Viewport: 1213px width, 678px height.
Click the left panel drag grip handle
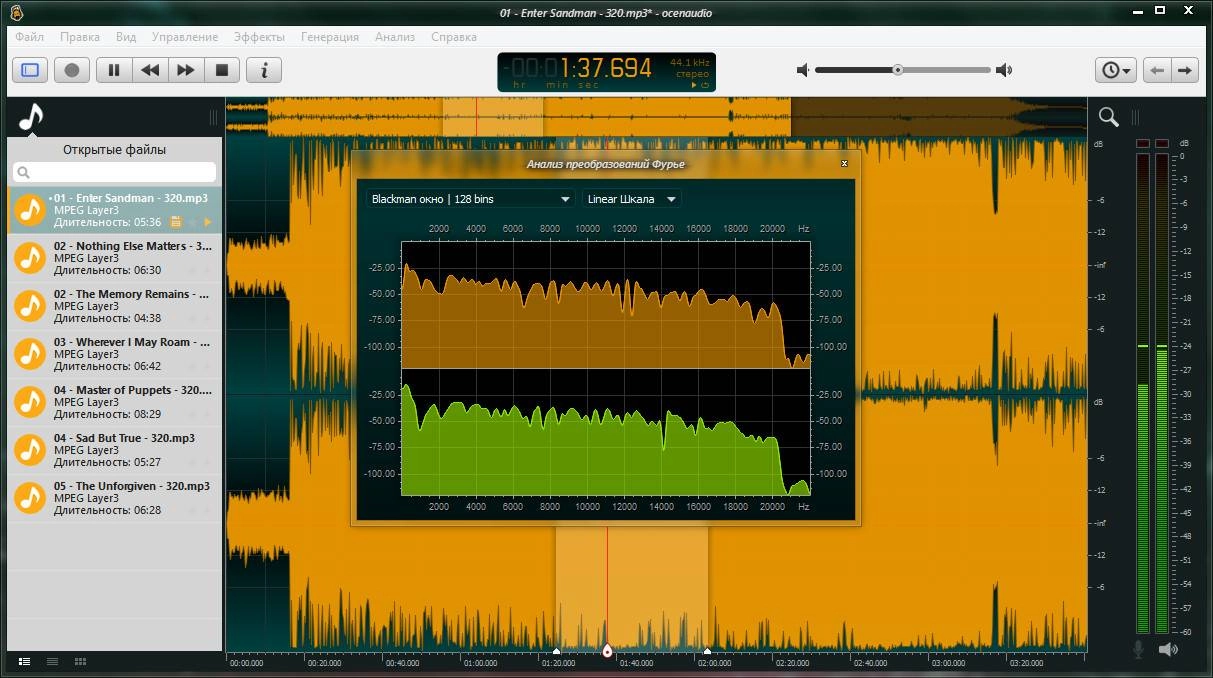click(x=213, y=116)
